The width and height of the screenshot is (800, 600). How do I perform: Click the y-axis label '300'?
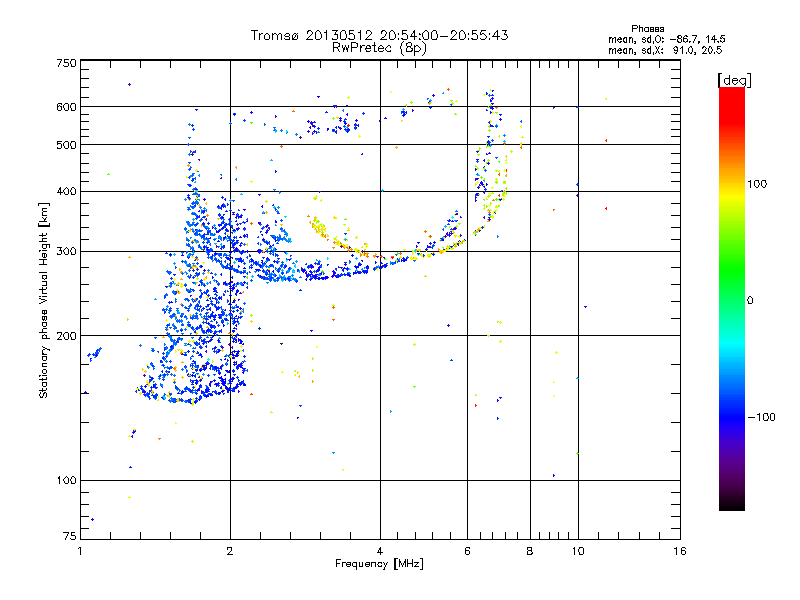pos(66,252)
